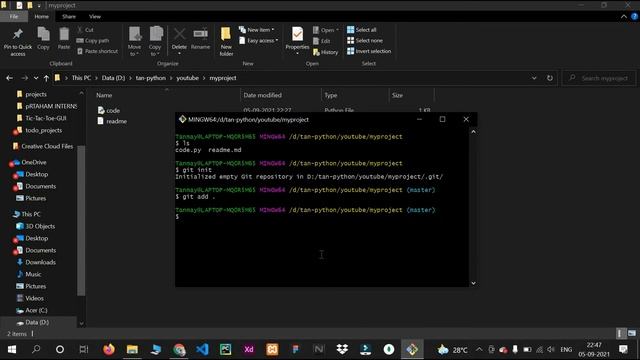640x360 pixels.
Task: Open the Move to menu
Action: (x=134, y=41)
